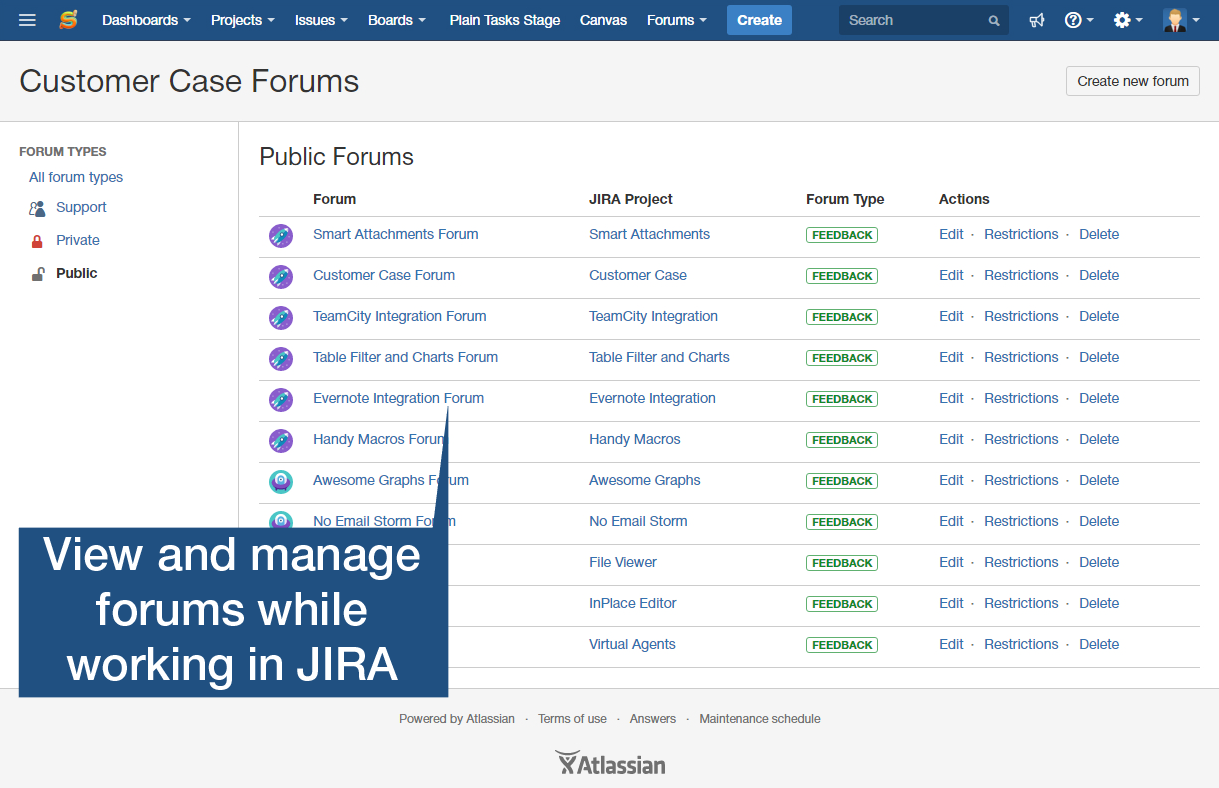Open the Evernote Integration Forum link

click(x=398, y=398)
